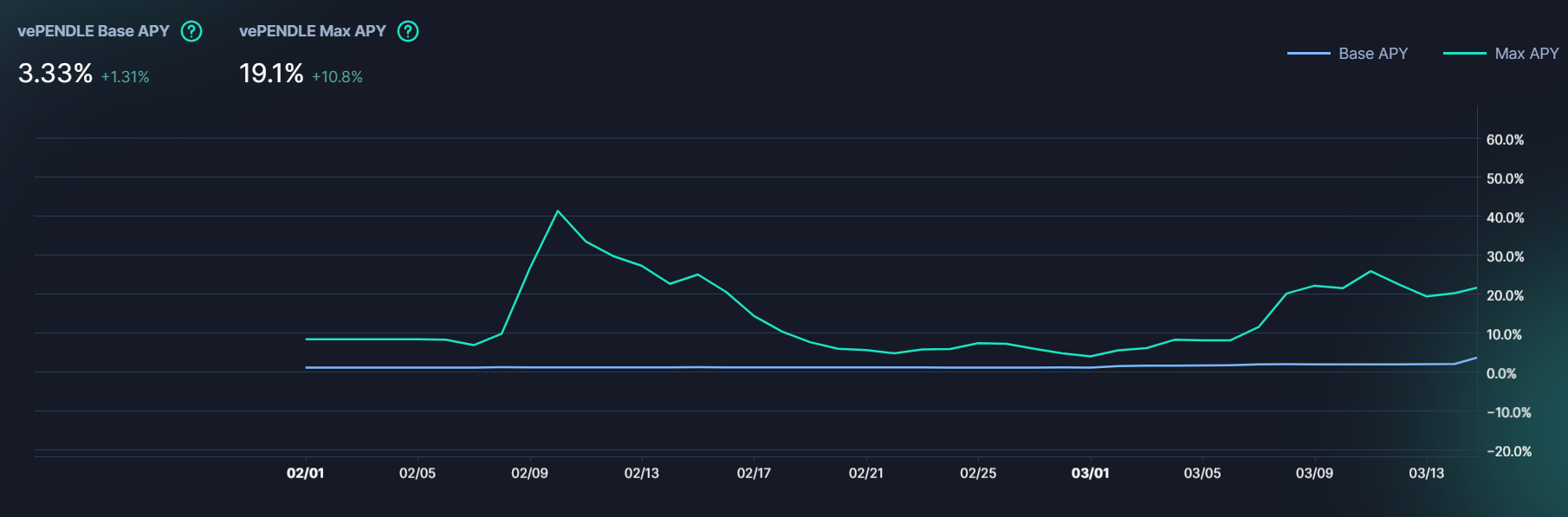
Task: Select the vePENDLE Max APY heading
Action: (x=313, y=31)
